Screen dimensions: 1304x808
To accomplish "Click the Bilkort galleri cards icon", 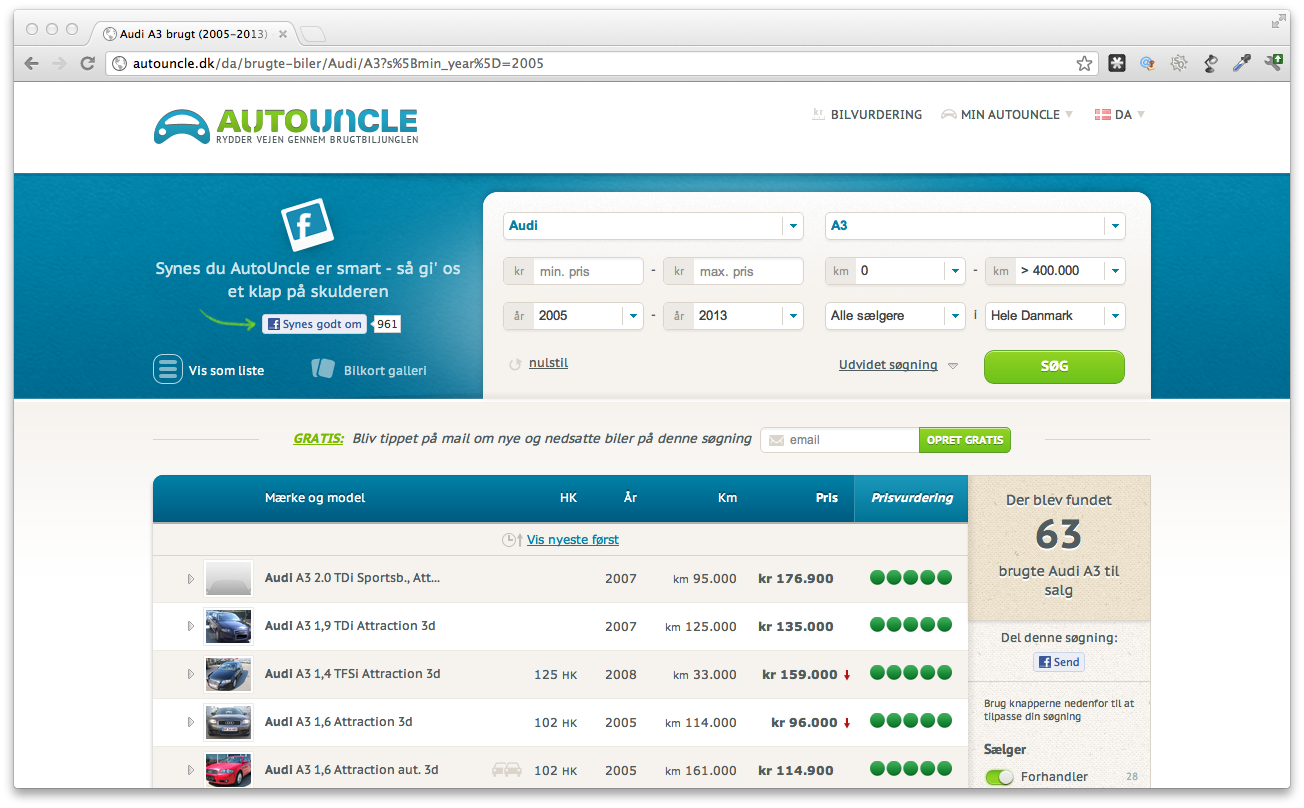I will click(322, 369).
